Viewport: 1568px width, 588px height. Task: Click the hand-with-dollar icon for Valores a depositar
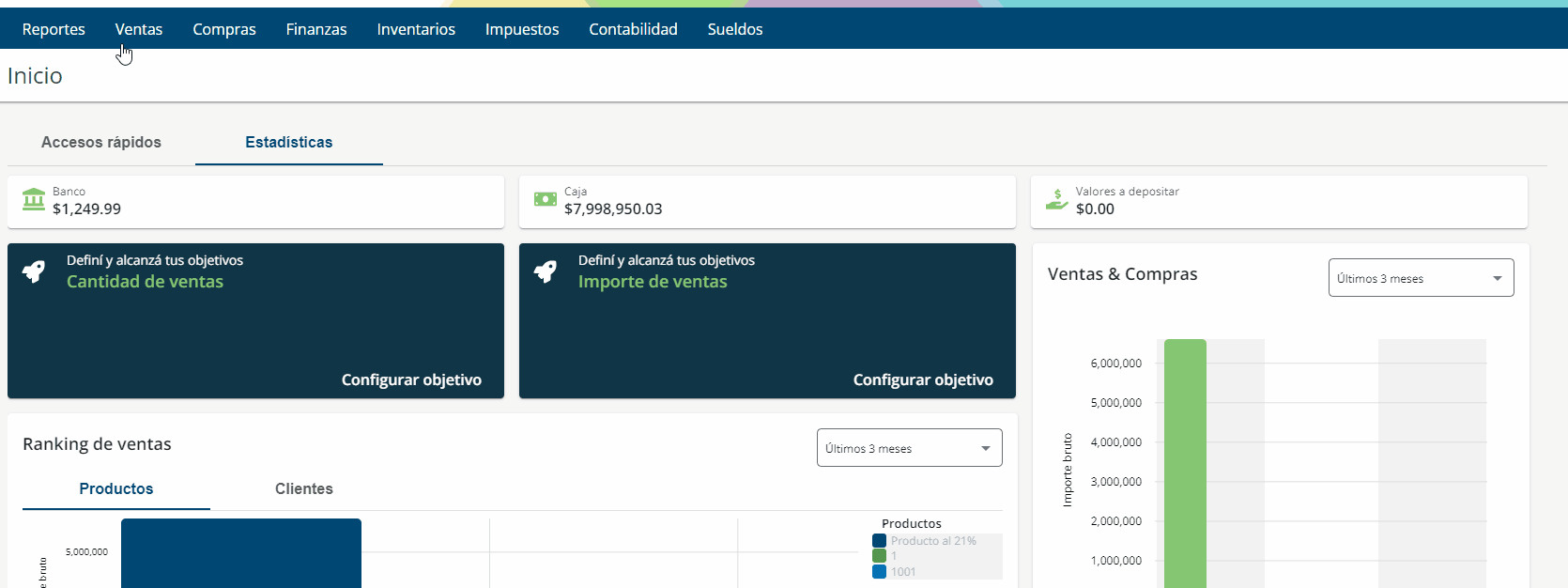click(1057, 199)
